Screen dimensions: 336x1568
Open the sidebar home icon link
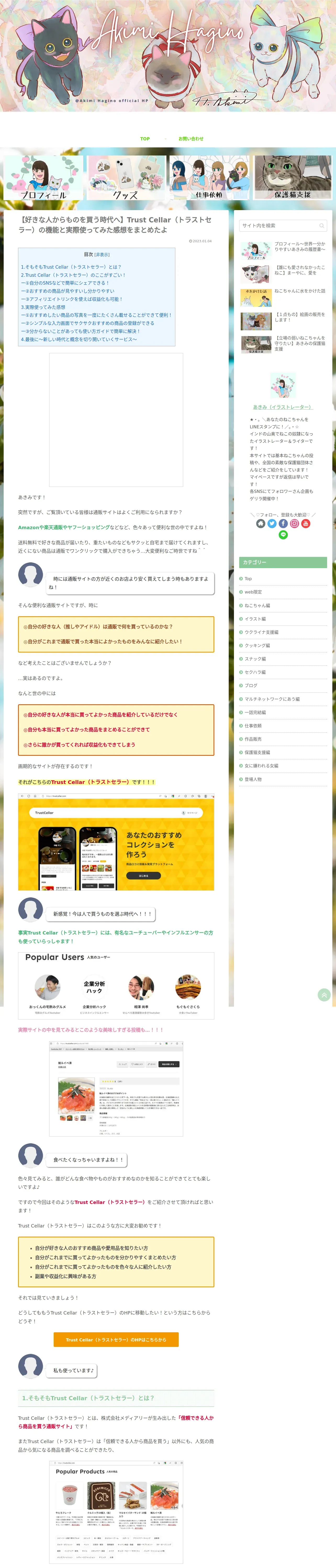[260, 523]
